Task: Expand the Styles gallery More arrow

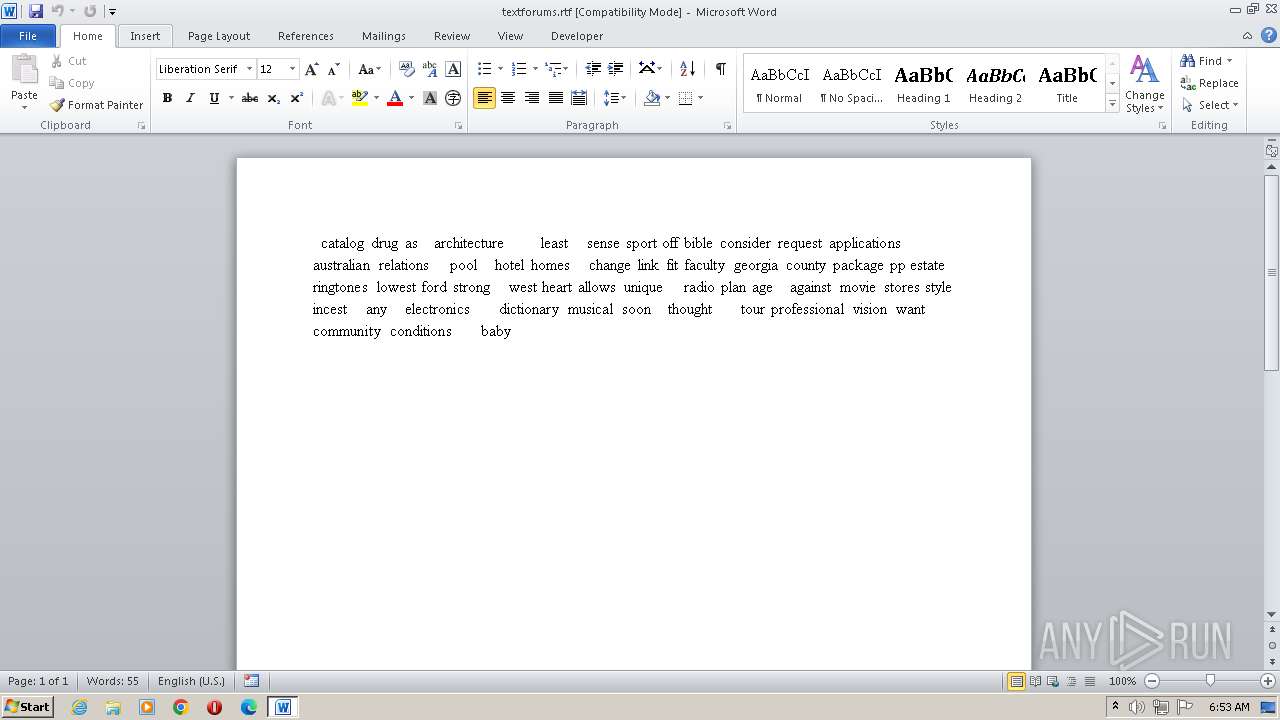Action: point(1112,103)
